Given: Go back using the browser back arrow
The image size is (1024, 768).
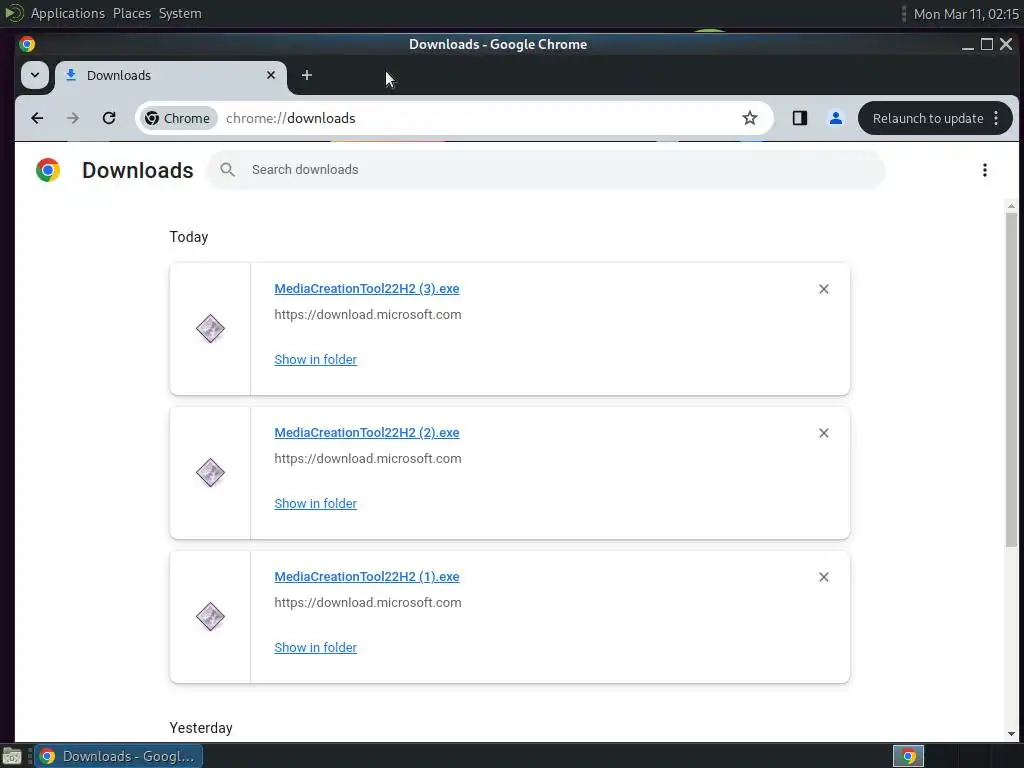Looking at the screenshot, I should point(37,118).
